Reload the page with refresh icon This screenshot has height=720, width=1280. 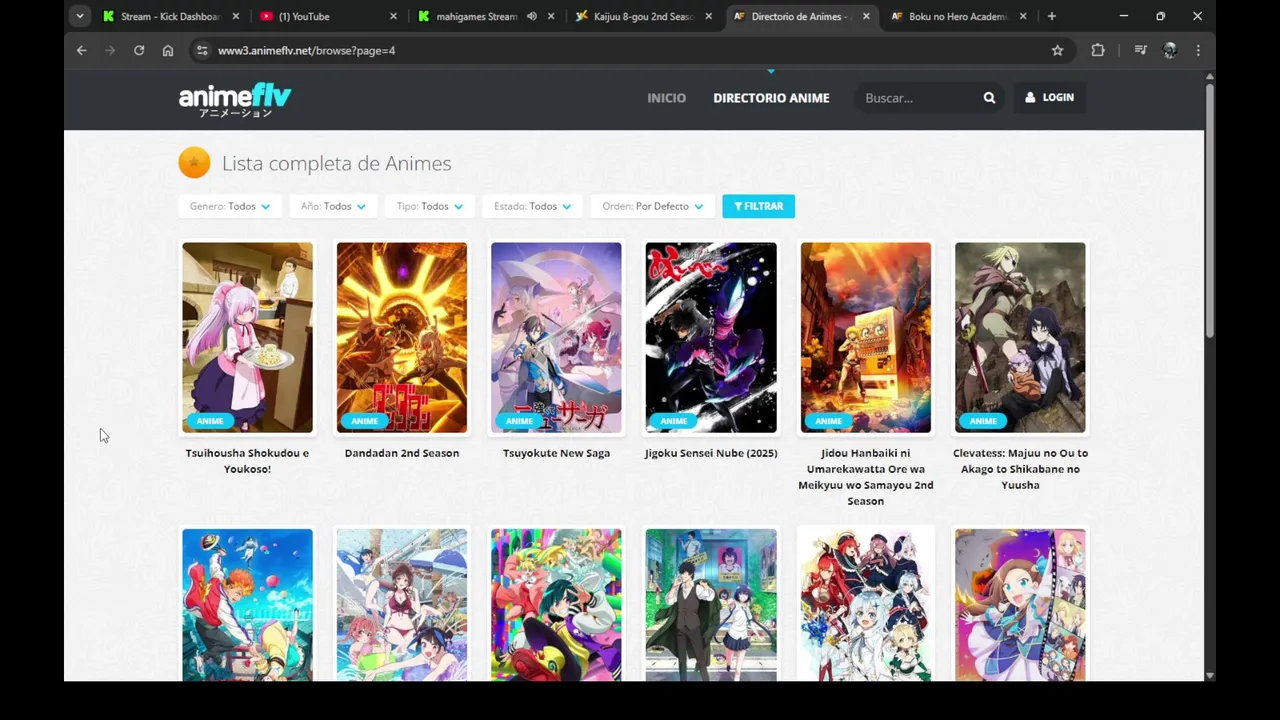click(x=139, y=50)
